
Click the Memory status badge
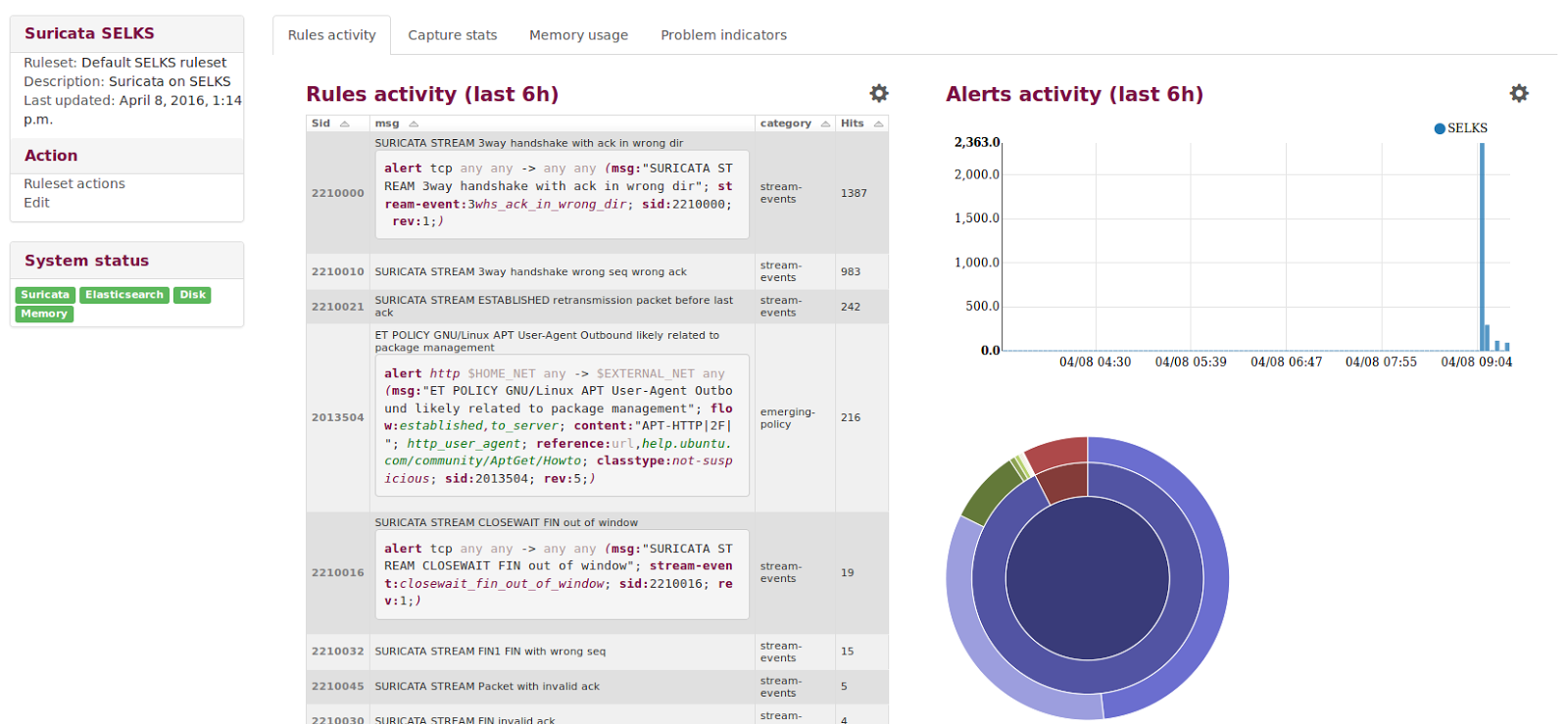[44, 314]
